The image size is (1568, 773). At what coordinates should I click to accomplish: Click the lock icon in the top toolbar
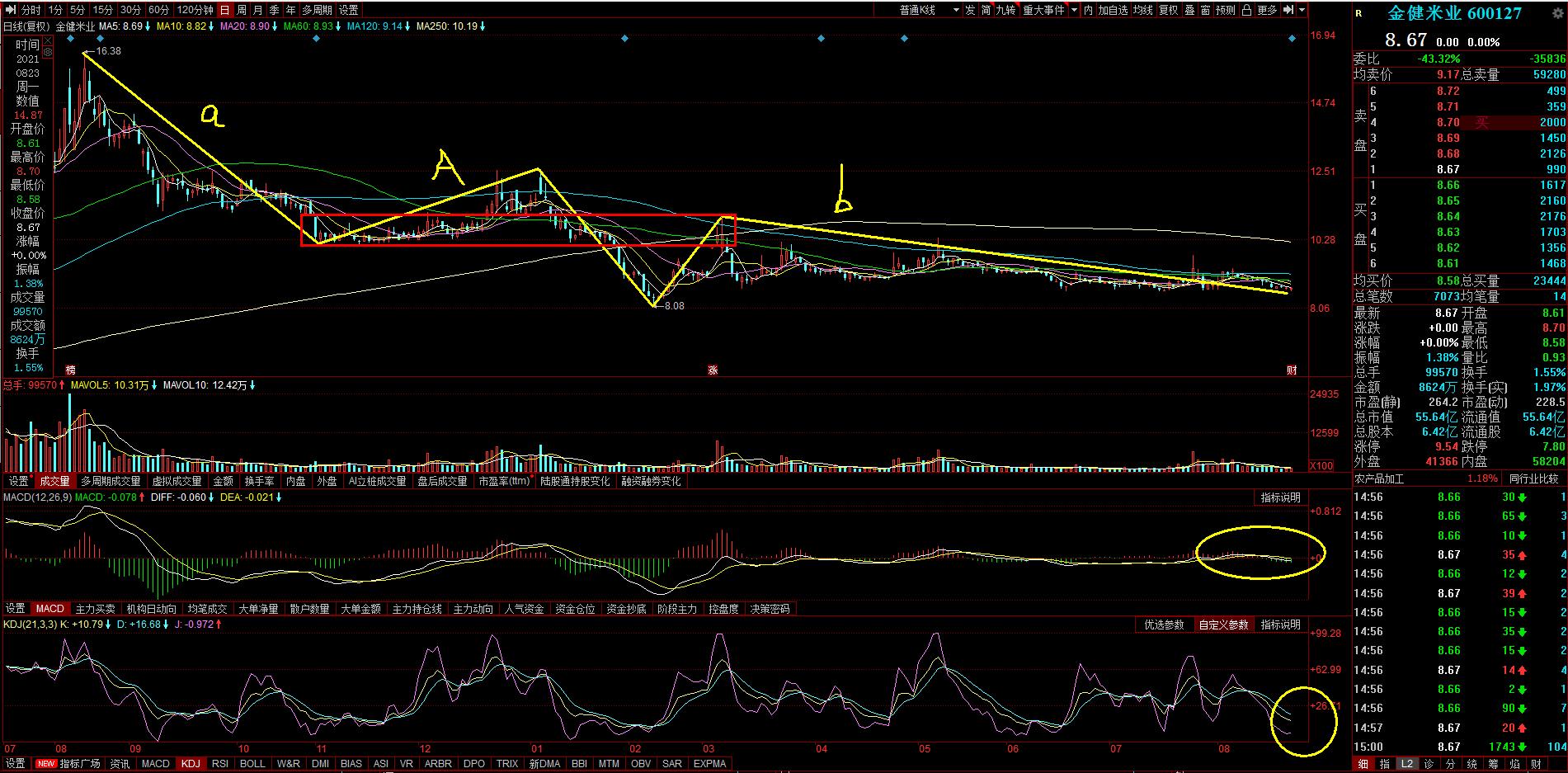click(x=1246, y=10)
